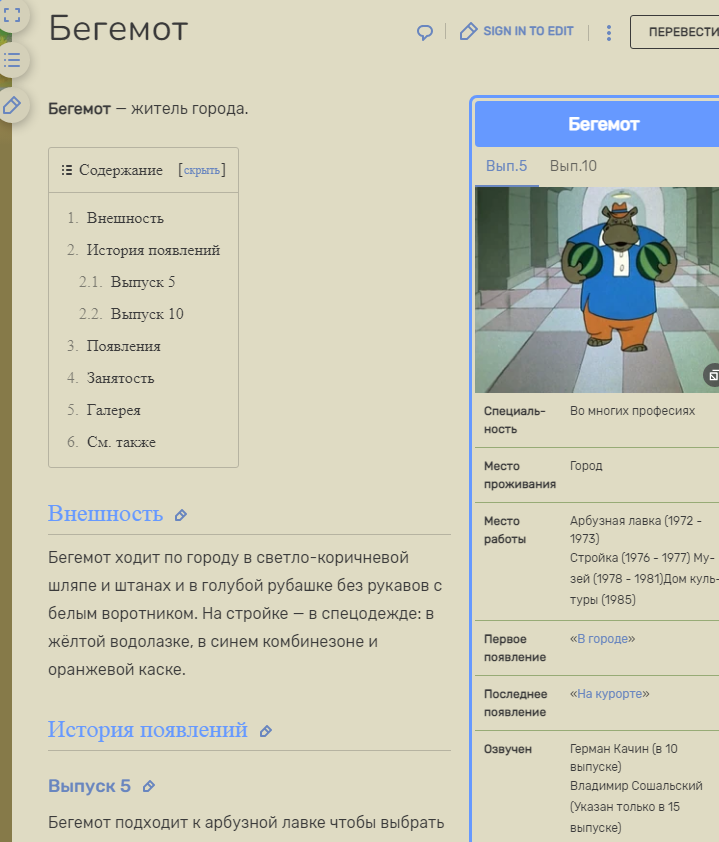The image size is (719, 842).
Task: Click the Последнее появление label
Action: coord(515,703)
